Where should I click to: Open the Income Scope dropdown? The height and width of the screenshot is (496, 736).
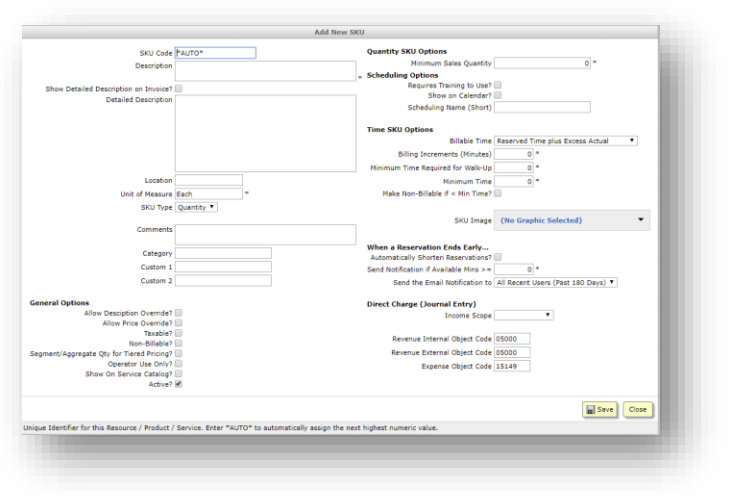(x=524, y=315)
